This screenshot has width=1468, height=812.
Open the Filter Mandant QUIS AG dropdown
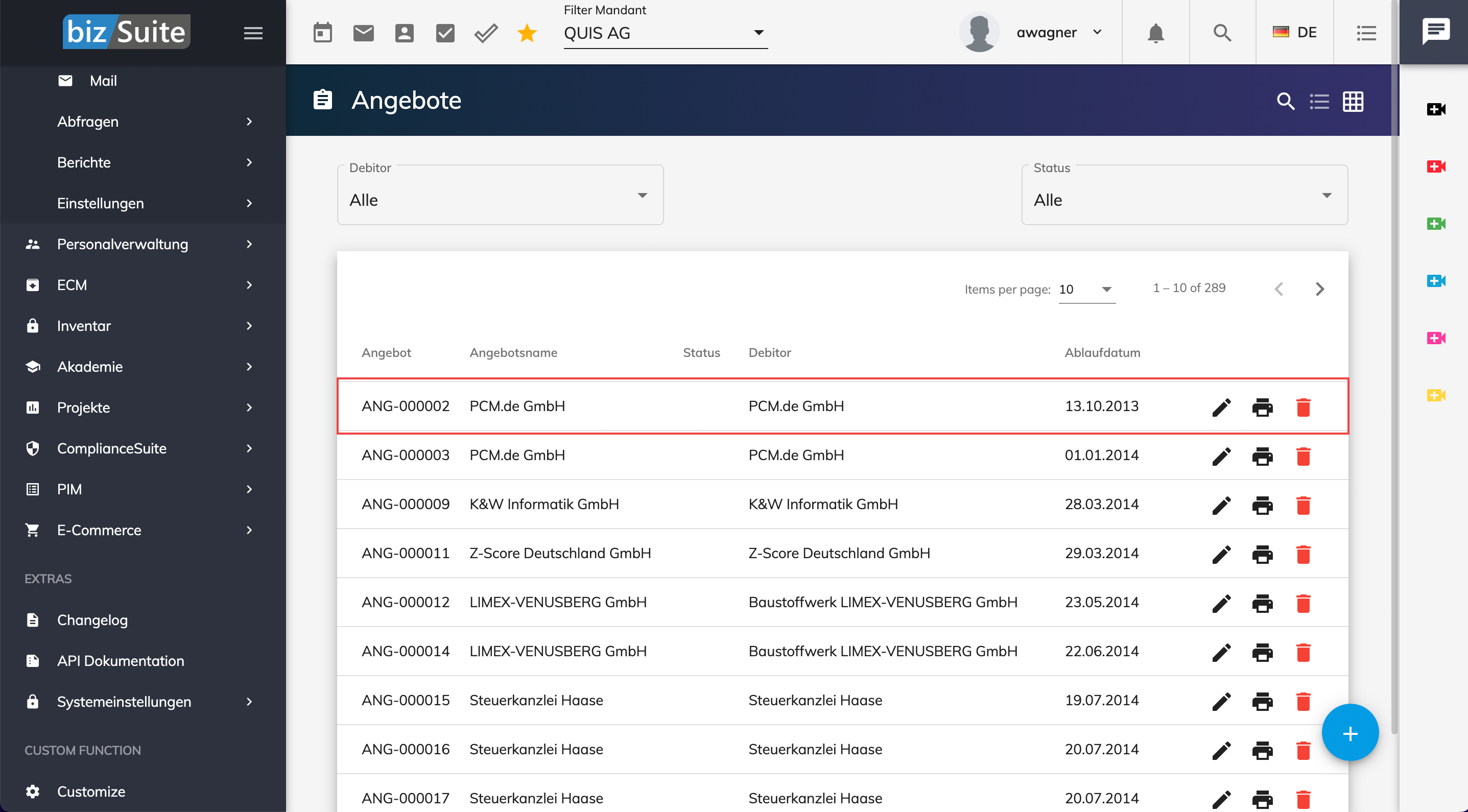click(665, 33)
